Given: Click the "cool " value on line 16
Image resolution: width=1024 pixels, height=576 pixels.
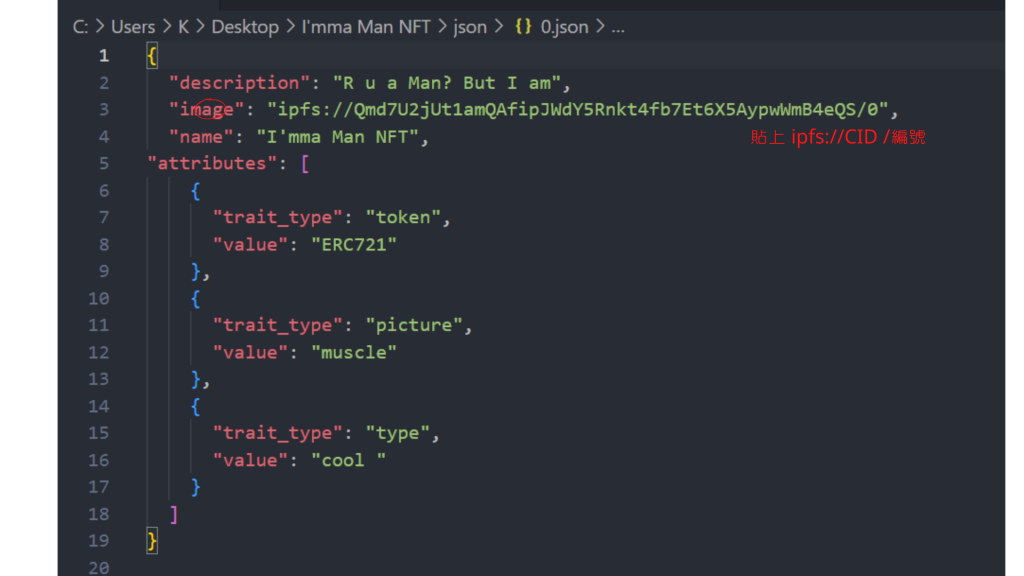Looking at the screenshot, I should pos(349,460).
